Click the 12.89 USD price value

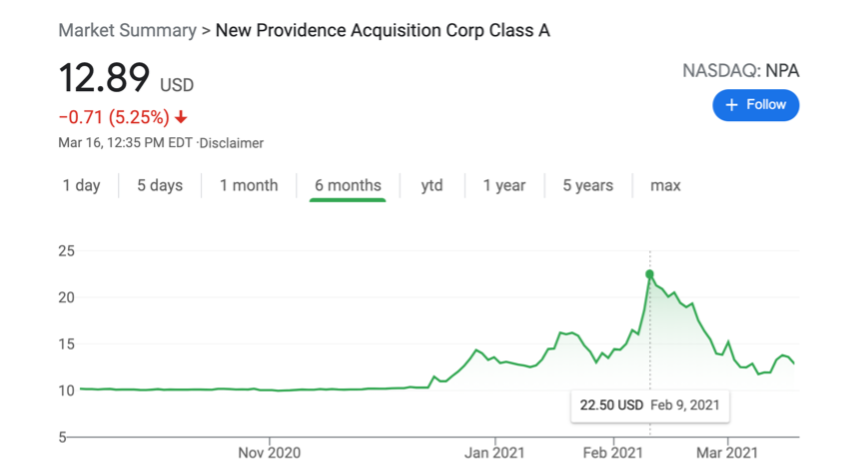(x=126, y=79)
